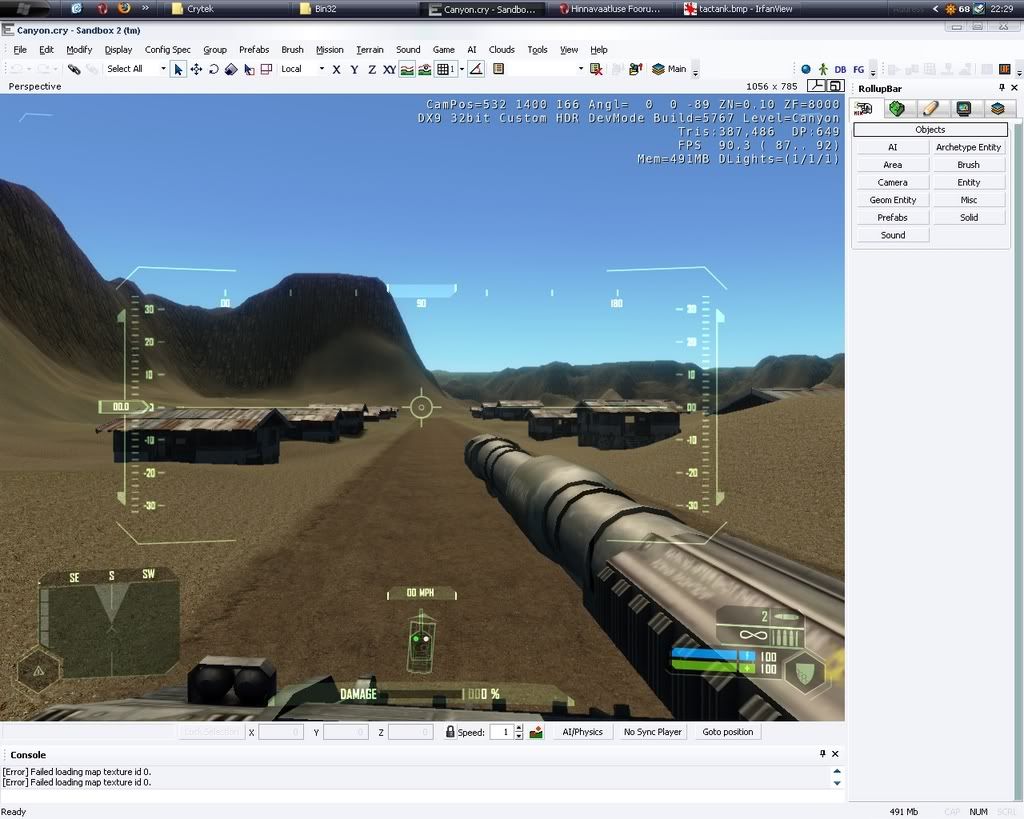Viewport: 1024px width, 819px height.
Task: Switch to RollupBar Modeling pencil tab
Action: tap(931, 109)
